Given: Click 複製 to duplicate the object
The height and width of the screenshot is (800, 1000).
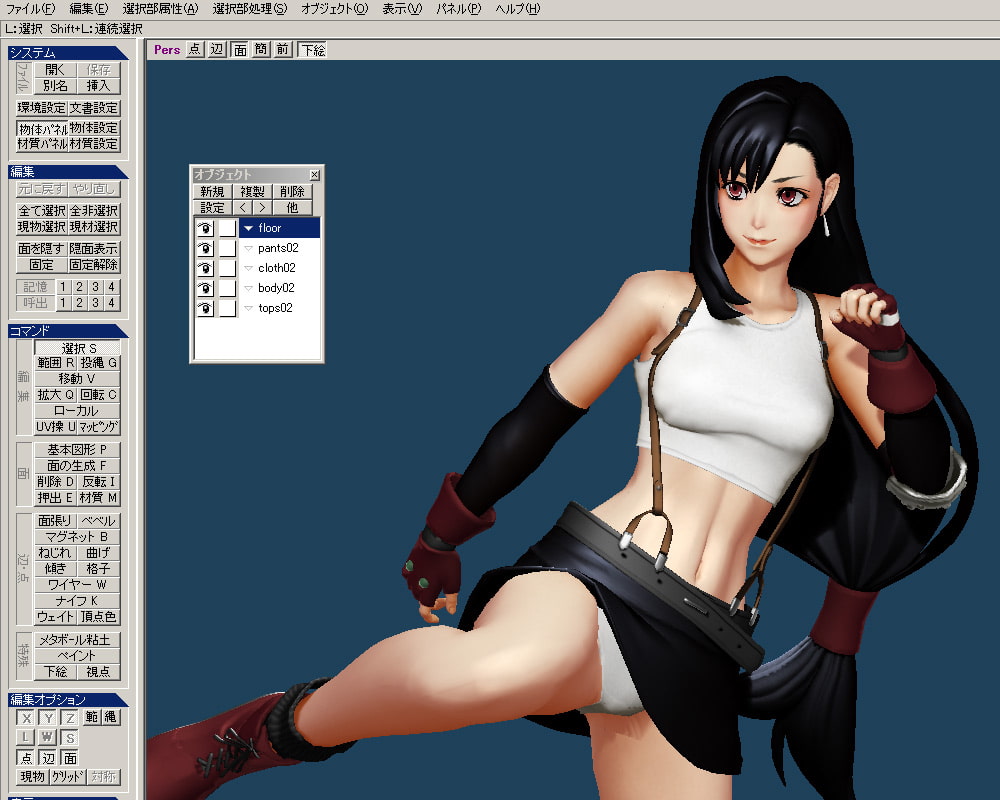Looking at the screenshot, I should coord(252,191).
